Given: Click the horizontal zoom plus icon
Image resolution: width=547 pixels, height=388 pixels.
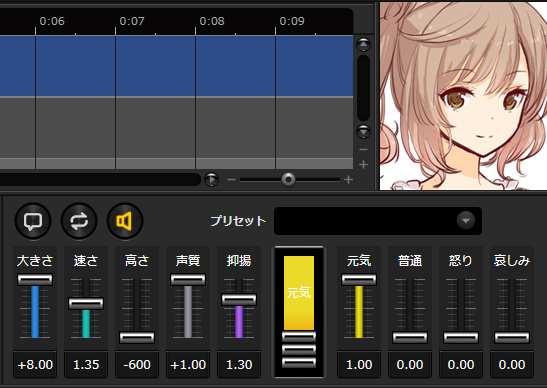Looking at the screenshot, I should point(348,180).
